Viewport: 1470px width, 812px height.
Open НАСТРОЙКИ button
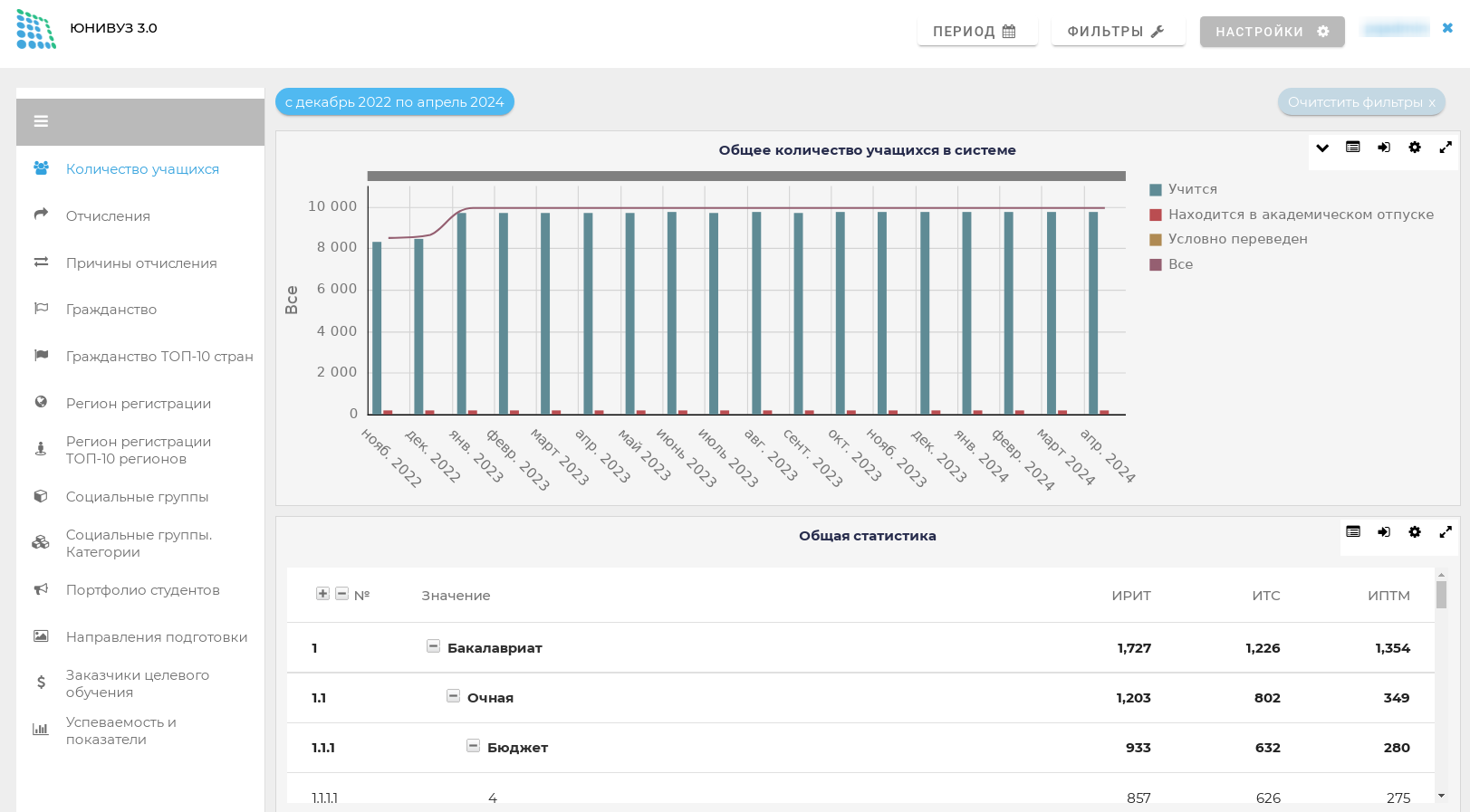click(1272, 32)
